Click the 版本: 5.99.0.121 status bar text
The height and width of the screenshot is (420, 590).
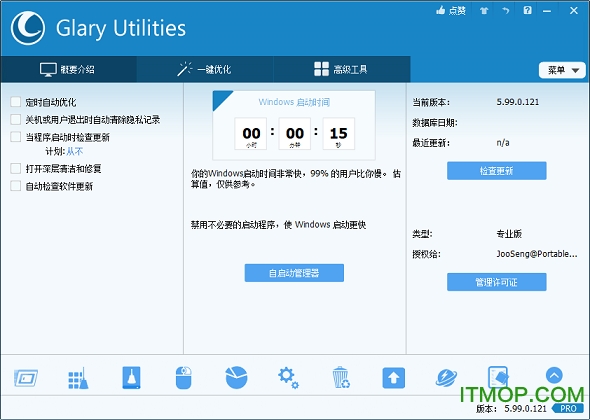coord(511,409)
